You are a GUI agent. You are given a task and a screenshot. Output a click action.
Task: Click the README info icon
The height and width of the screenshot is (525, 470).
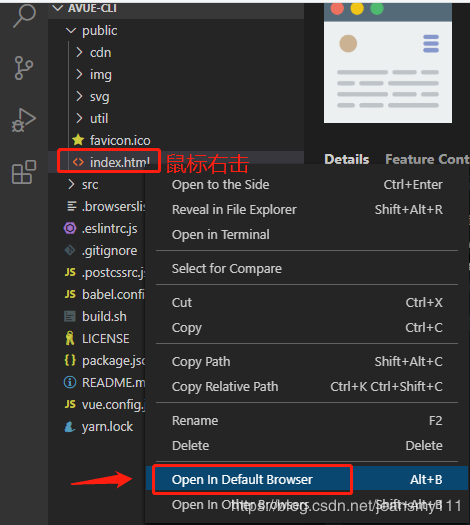(70, 382)
